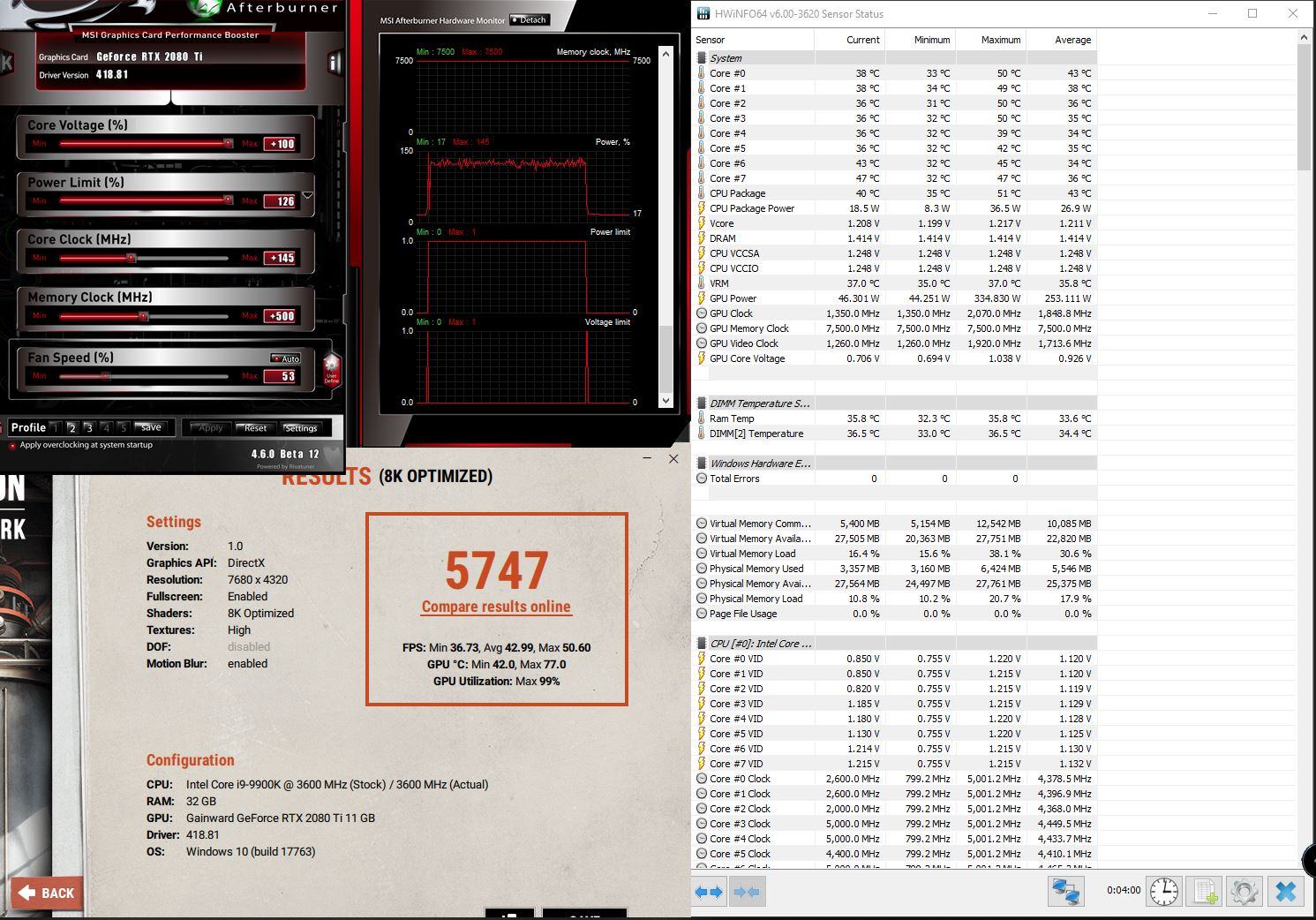Open Compare results online link
Viewport: 1316px width, 920px height.
(496, 607)
